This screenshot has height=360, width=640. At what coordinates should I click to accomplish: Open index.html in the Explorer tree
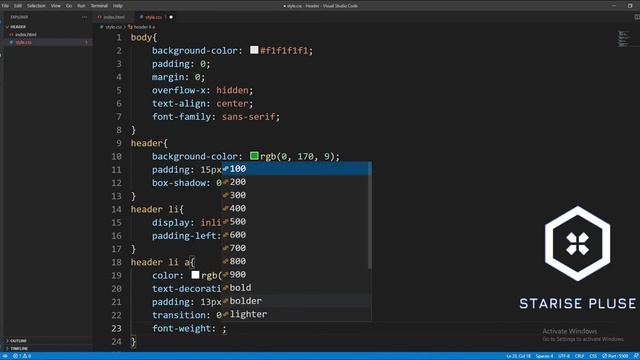(x=26, y=35)
